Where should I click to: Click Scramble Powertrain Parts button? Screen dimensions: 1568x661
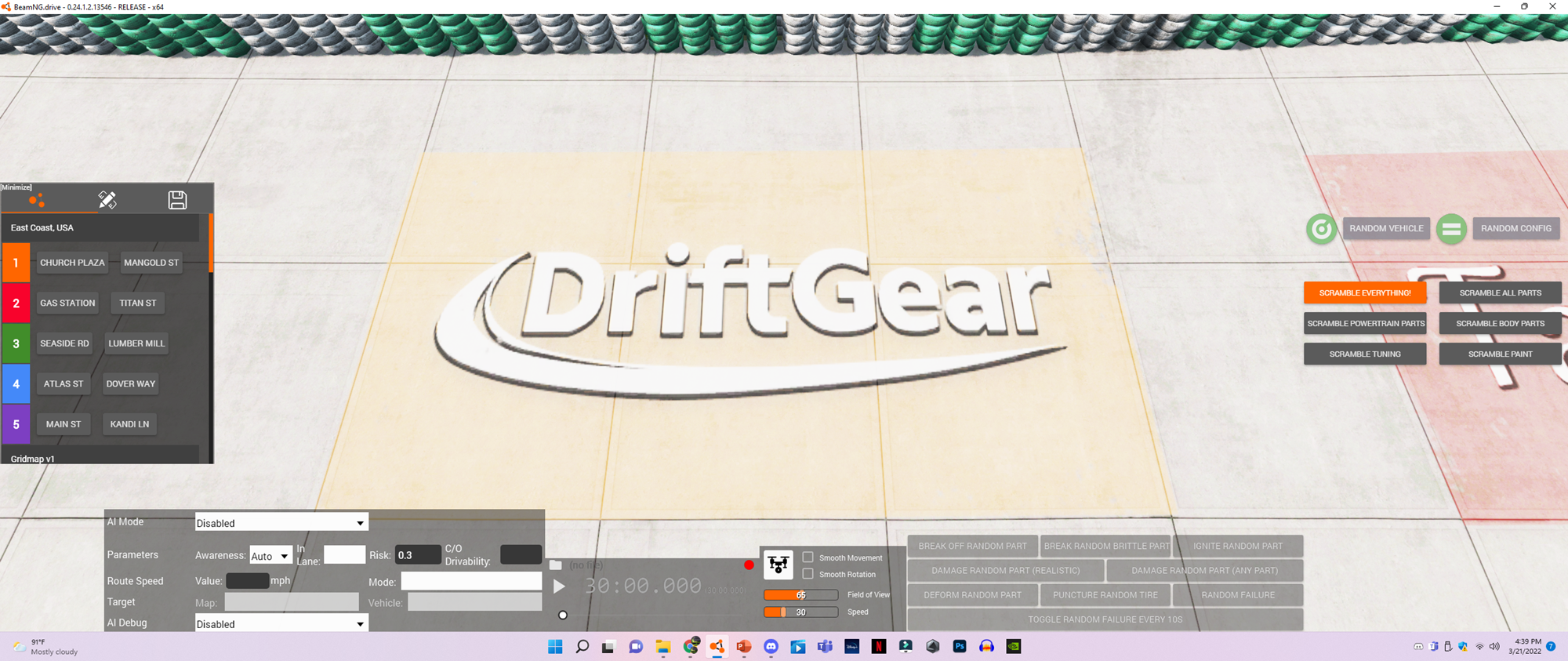[x=1365, y=323]
